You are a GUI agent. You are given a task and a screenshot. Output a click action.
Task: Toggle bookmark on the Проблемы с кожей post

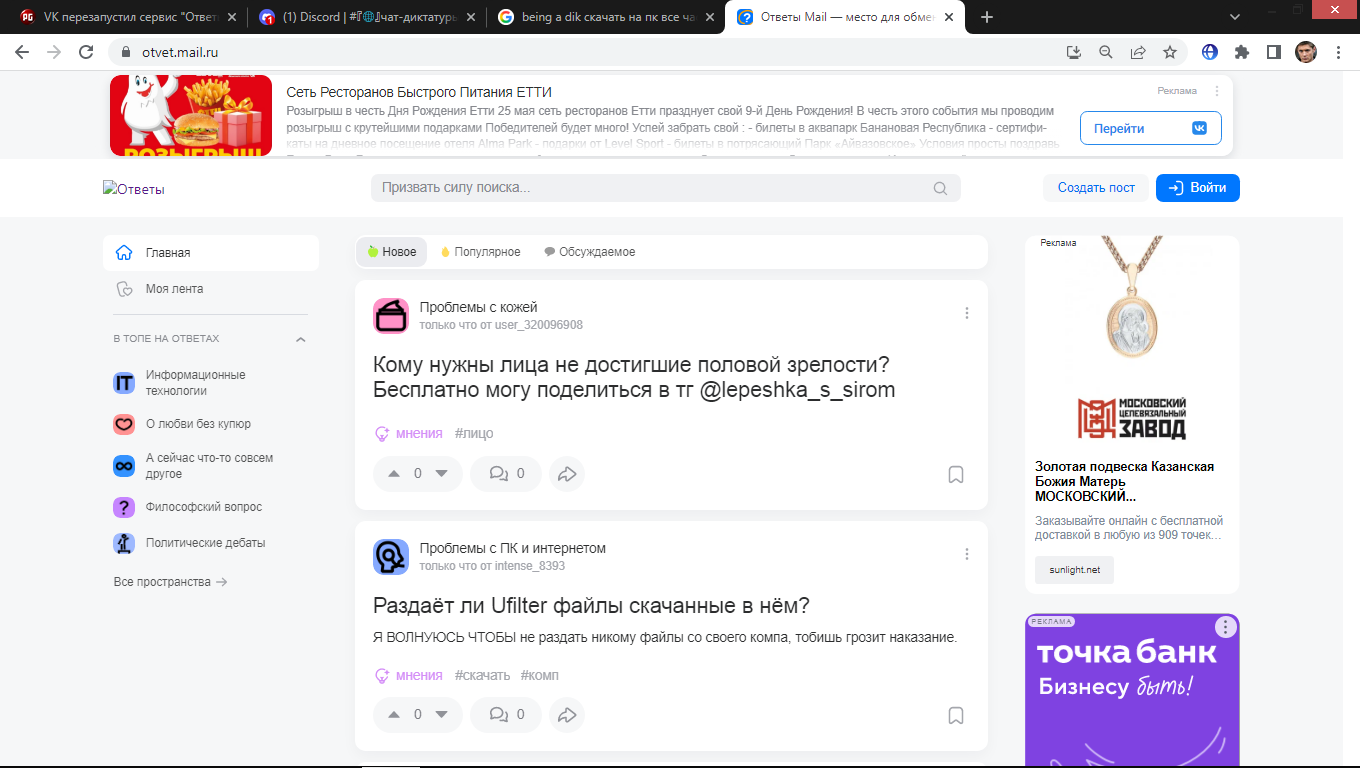[x=955, y=474]
